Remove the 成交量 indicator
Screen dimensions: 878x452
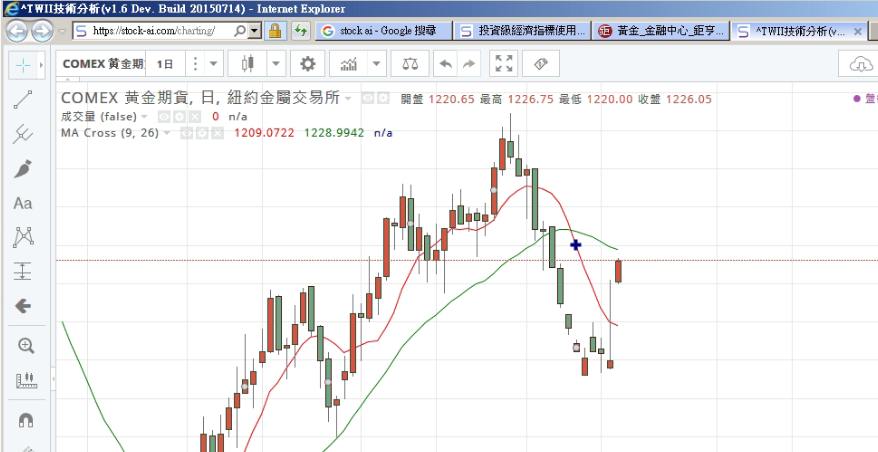(x=194, y=117)
